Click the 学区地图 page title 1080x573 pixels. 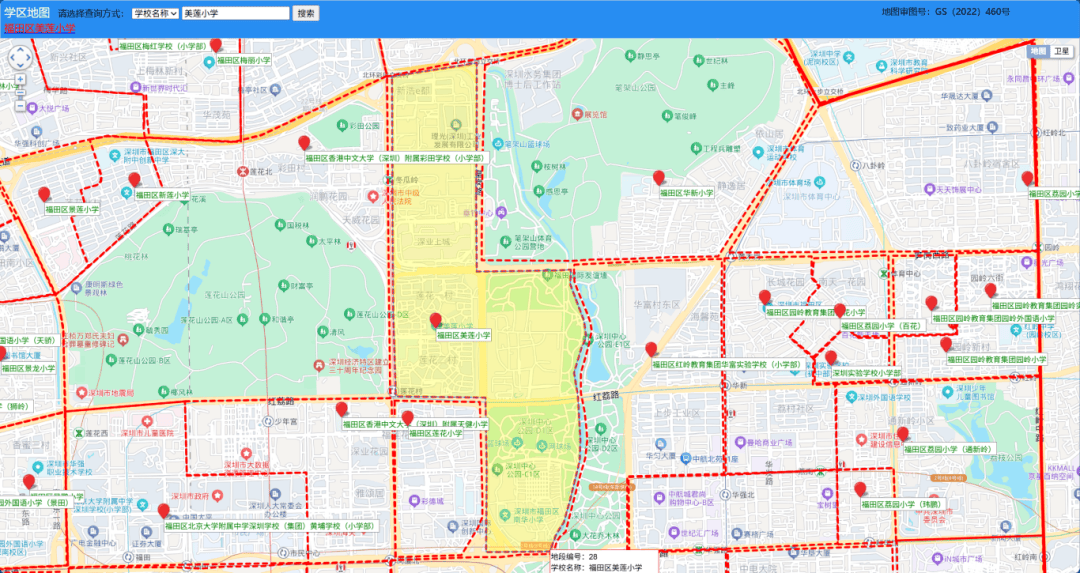pyautogui.click(x=27, y=12)
